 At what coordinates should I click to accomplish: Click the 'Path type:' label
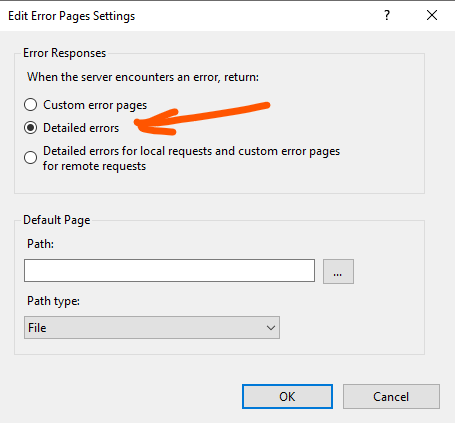tap(53, 301)
